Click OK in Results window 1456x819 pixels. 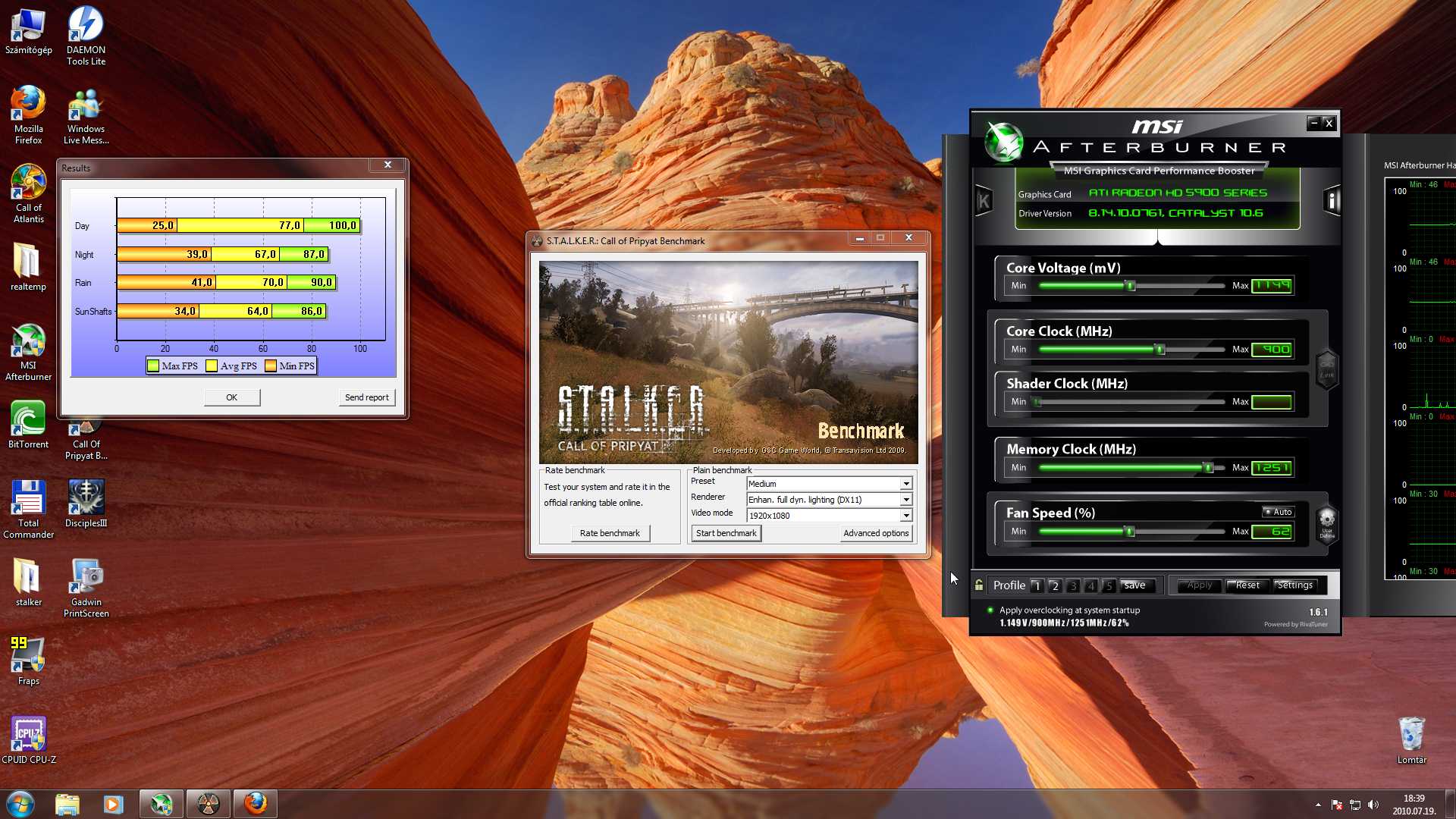coord(231,397)
